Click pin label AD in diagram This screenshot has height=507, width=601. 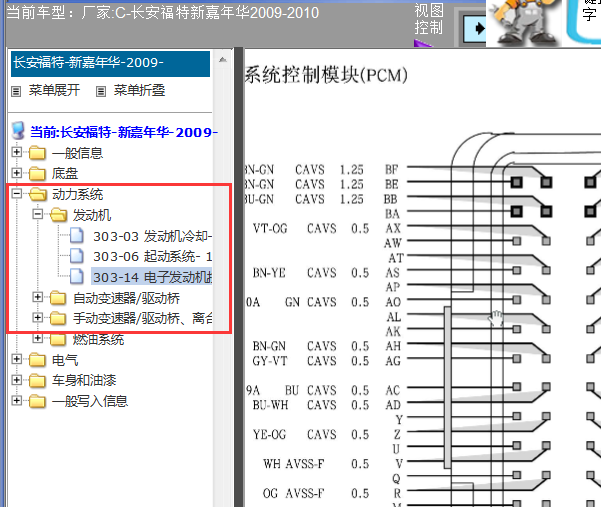pyautogui.click(x=393, y=405)
